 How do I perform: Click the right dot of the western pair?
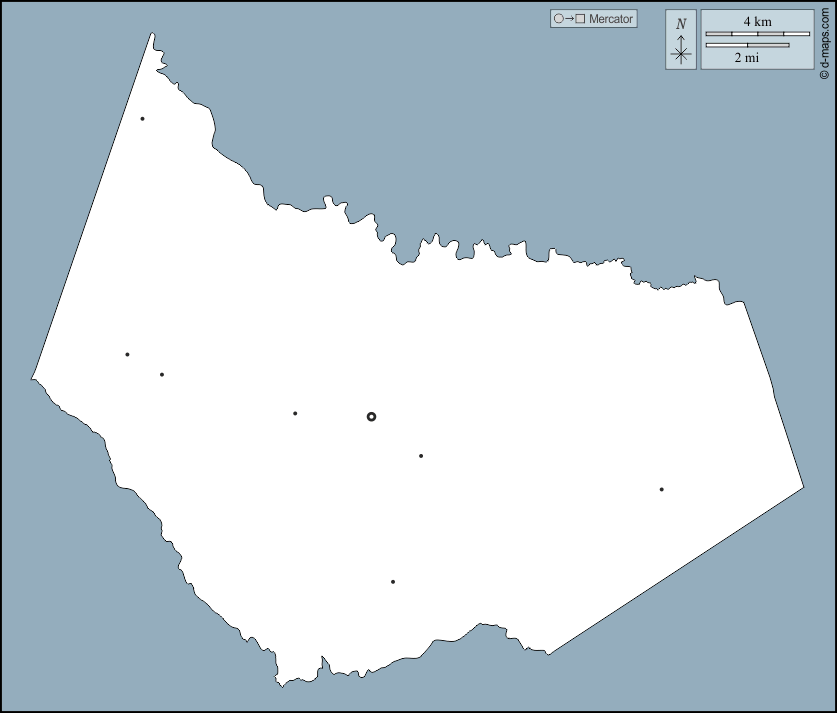tap(162, 375)
